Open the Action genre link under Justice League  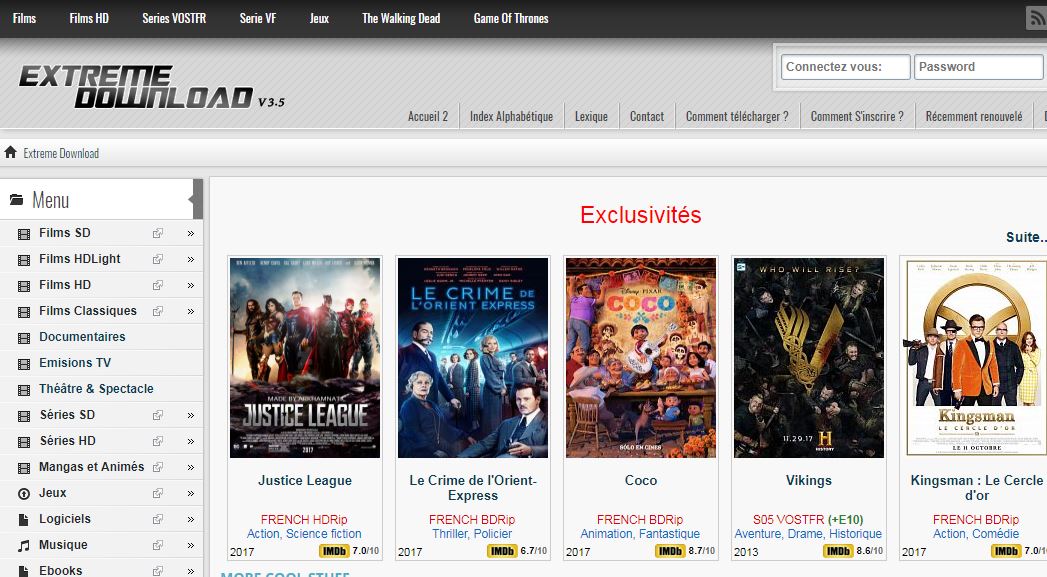click(x=263, y=534)
